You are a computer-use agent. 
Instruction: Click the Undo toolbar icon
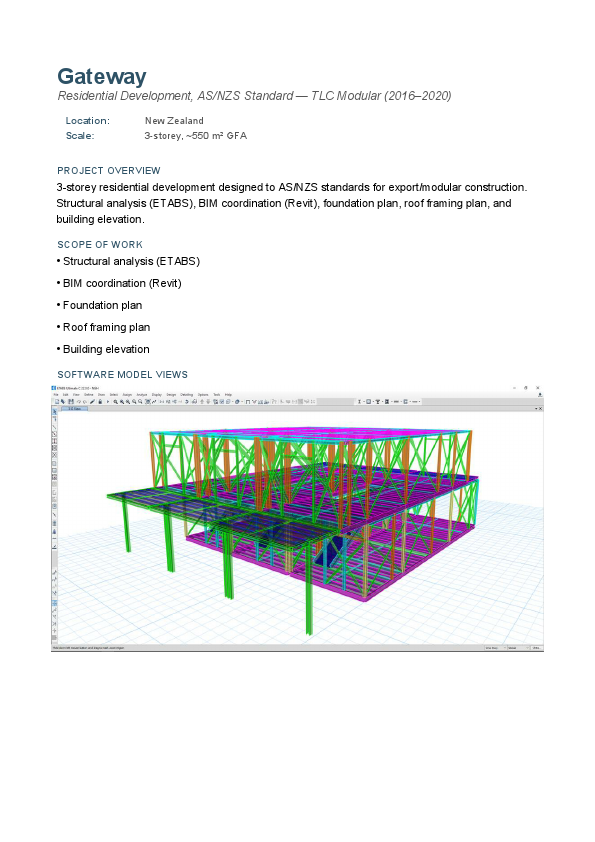click(x=78, y=401)
